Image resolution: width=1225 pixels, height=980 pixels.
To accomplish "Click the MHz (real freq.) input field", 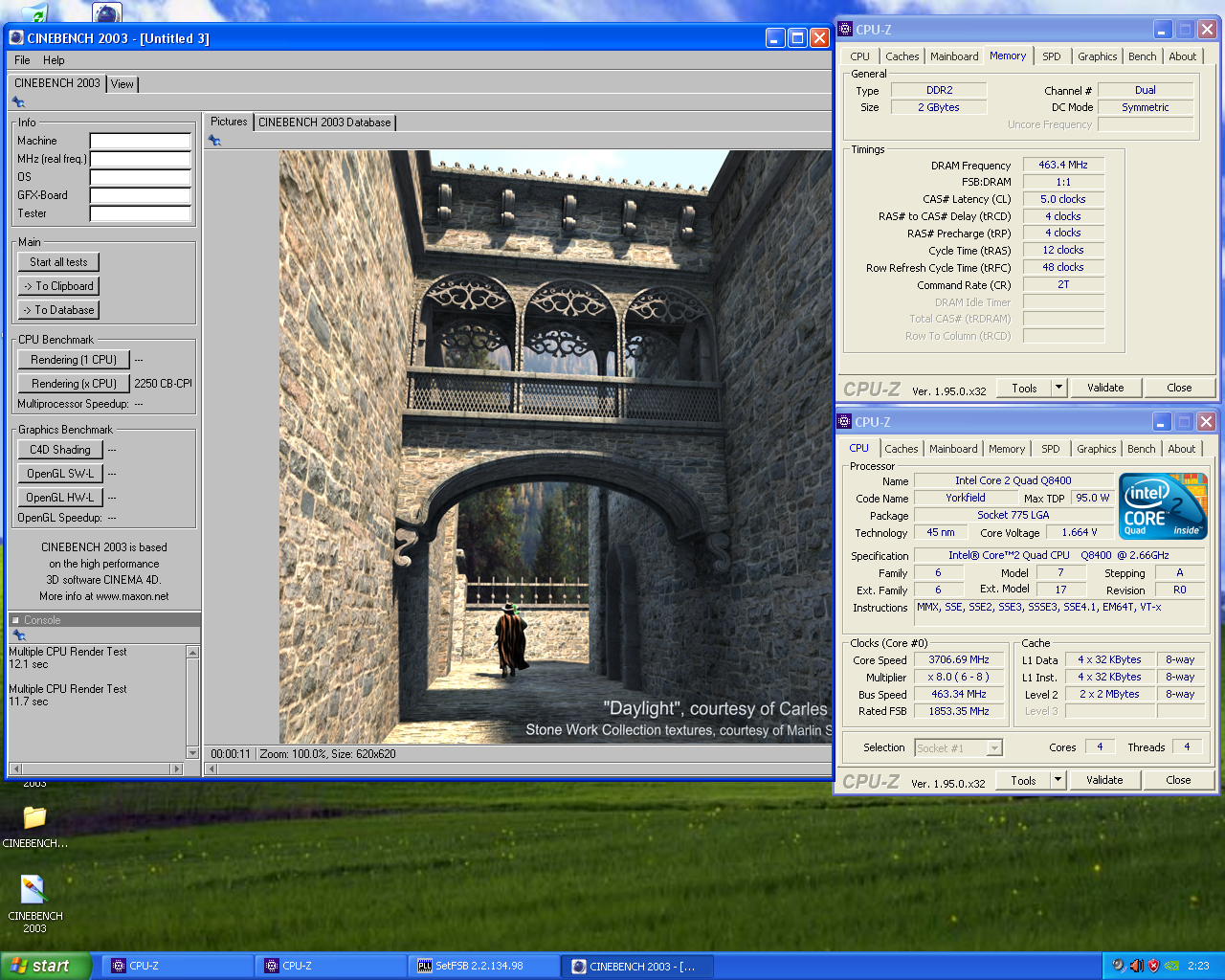I will [141, 159].
